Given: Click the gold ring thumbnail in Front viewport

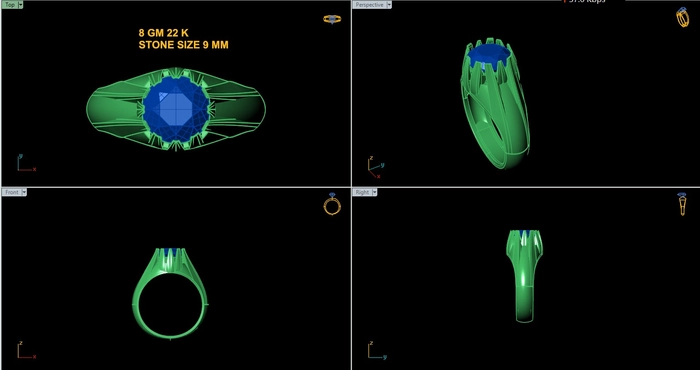Looking at the screenshot, I should (332, 204).
